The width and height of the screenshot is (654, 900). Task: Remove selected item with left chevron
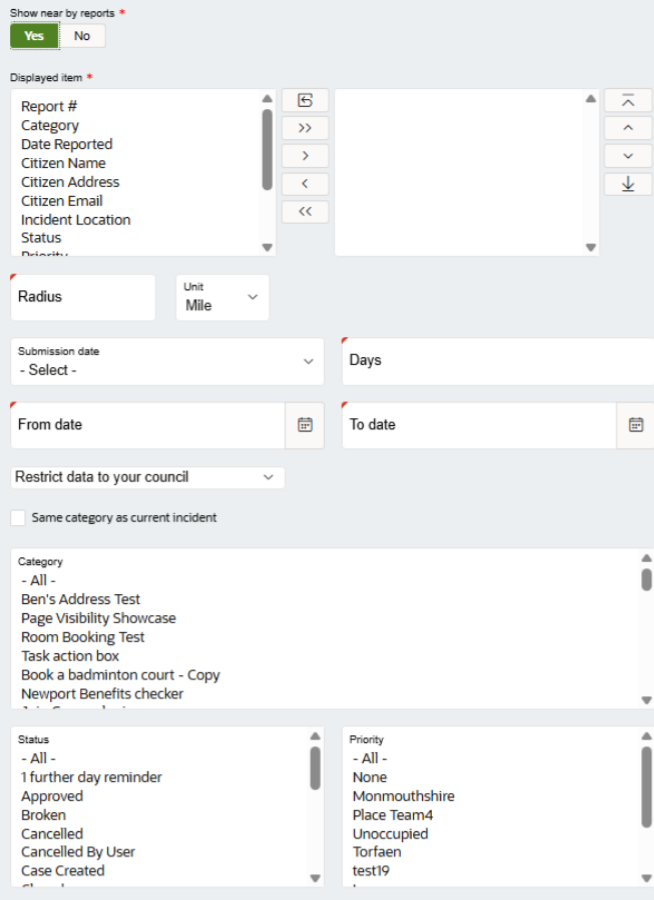[305, 184]
